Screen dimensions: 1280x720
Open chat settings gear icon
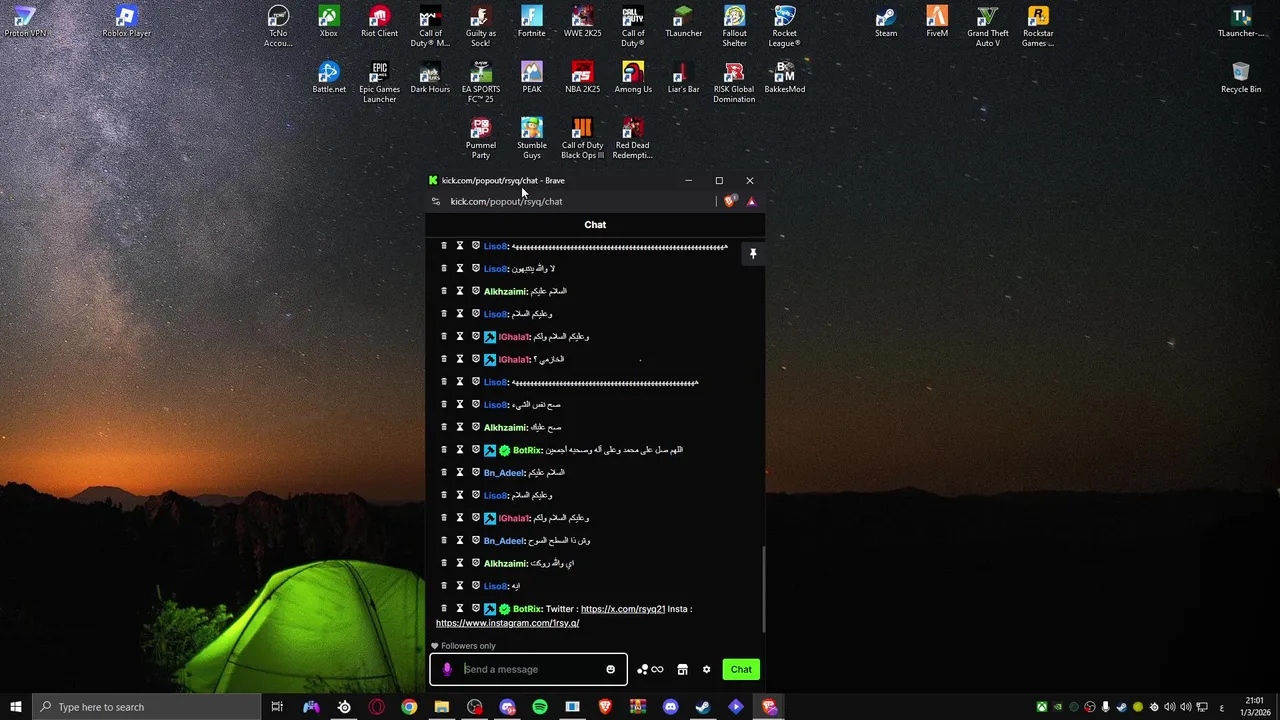(x=706, y=669)
